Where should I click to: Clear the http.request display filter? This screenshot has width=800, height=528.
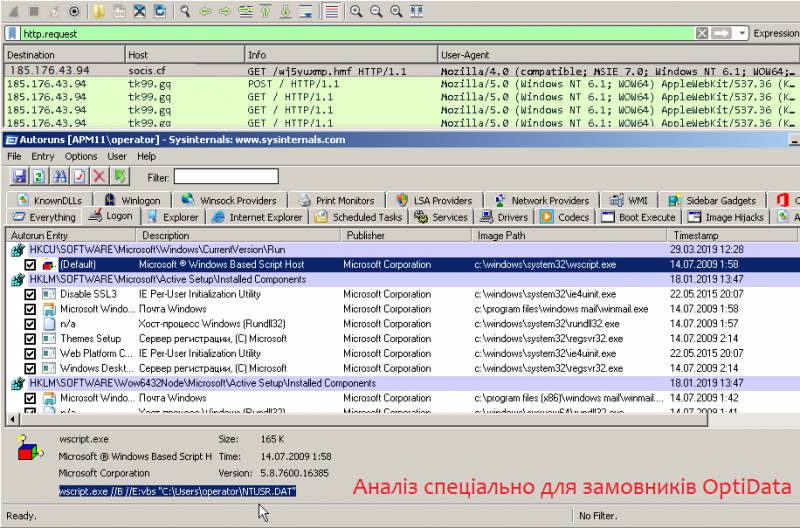[x=702, y=33]
